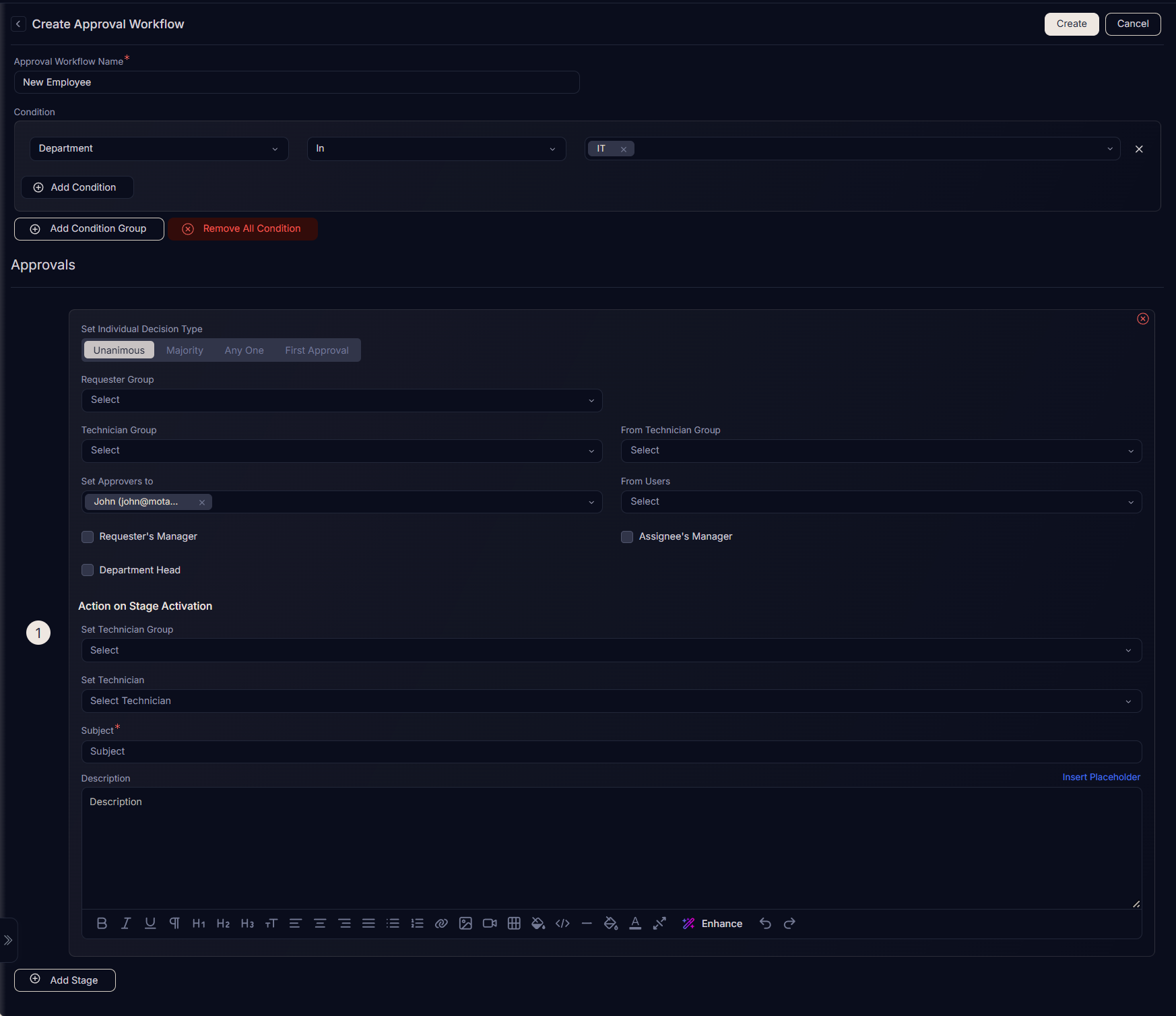
Task: Toggle italic formatting in description editor
Action: [x=126, y=924]
